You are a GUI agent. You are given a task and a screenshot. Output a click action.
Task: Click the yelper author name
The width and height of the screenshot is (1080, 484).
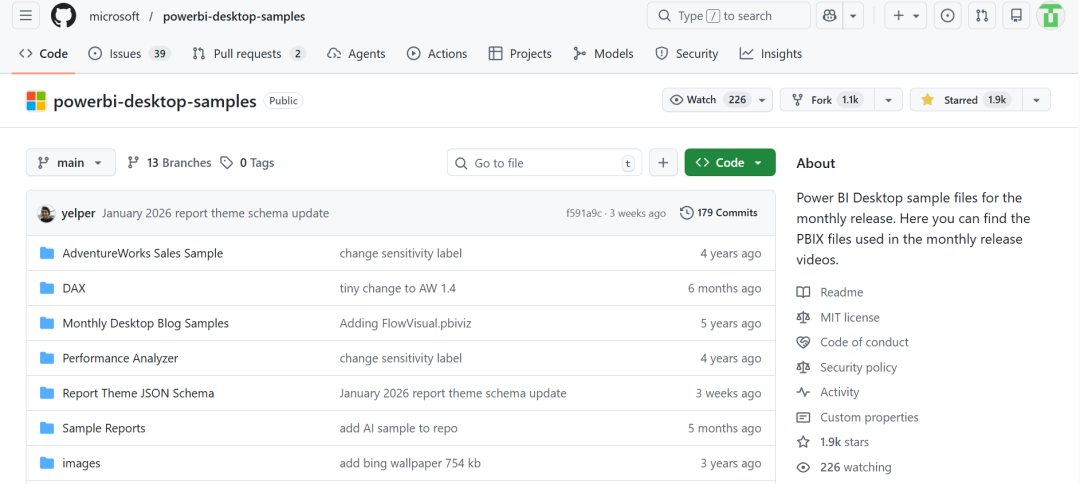click(x=79, y=213)
